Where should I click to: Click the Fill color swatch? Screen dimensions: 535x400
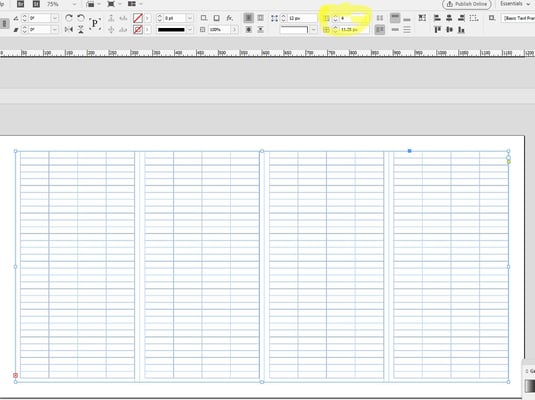click(138, 18)
